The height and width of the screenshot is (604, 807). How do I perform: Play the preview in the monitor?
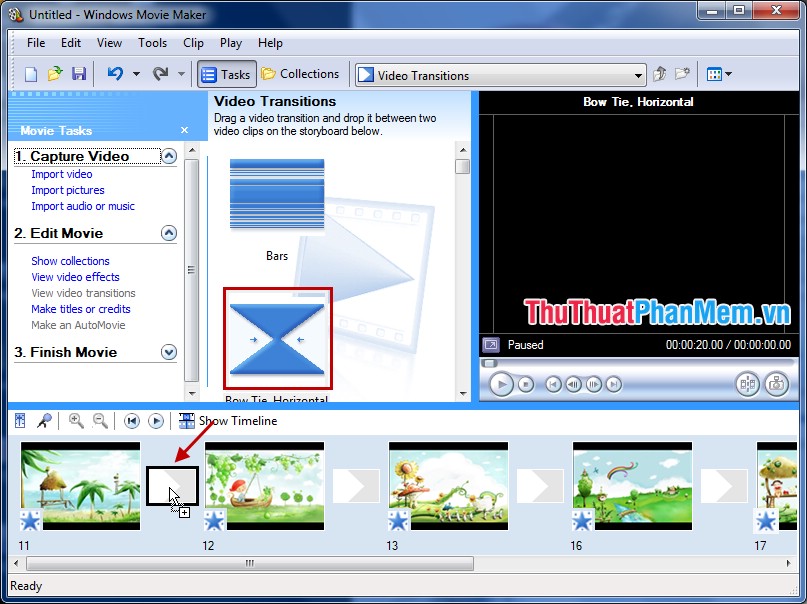click(x=501, y=384)
